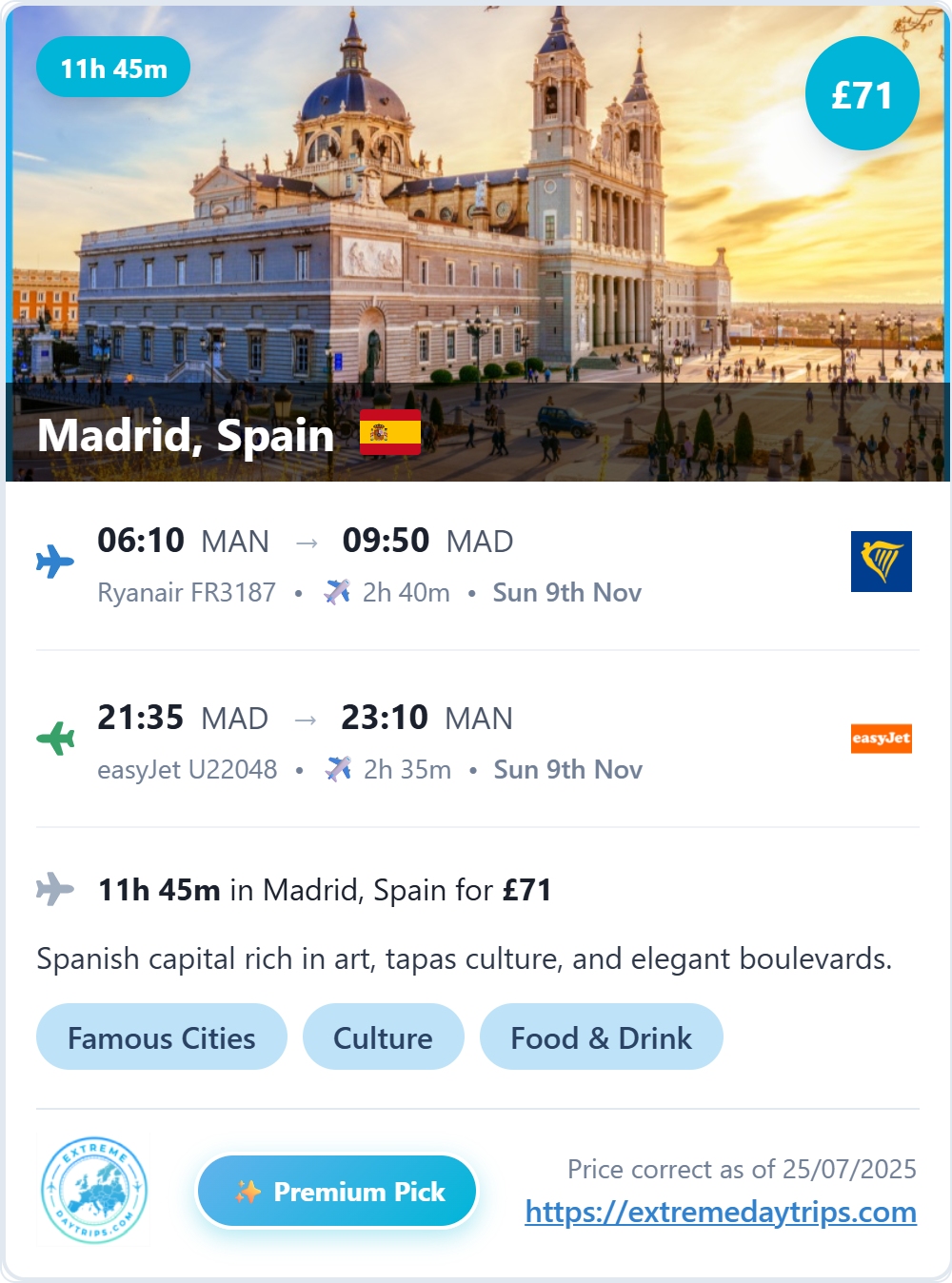Click the easyJet U22048 flight number
This screenshot has height=1283, width=952.
(188, 769)
